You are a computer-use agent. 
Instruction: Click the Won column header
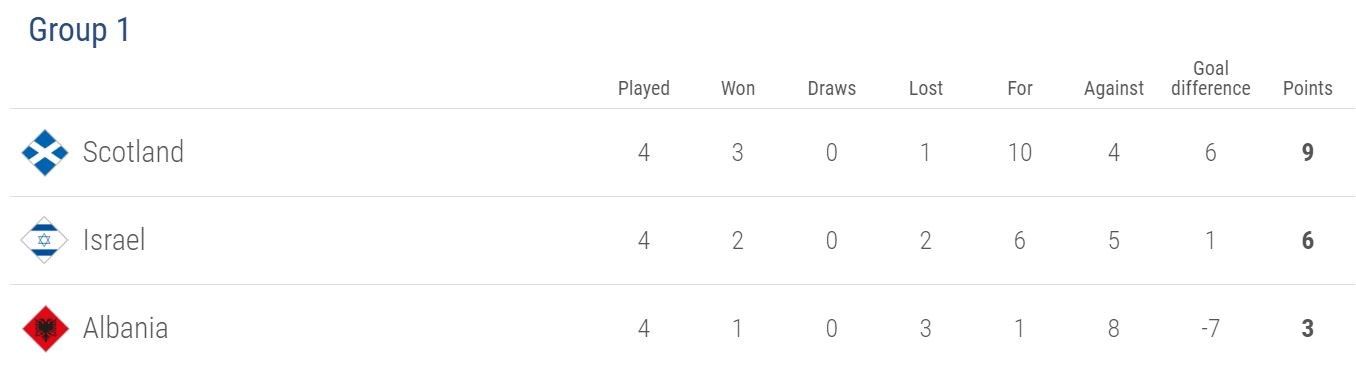738,88
